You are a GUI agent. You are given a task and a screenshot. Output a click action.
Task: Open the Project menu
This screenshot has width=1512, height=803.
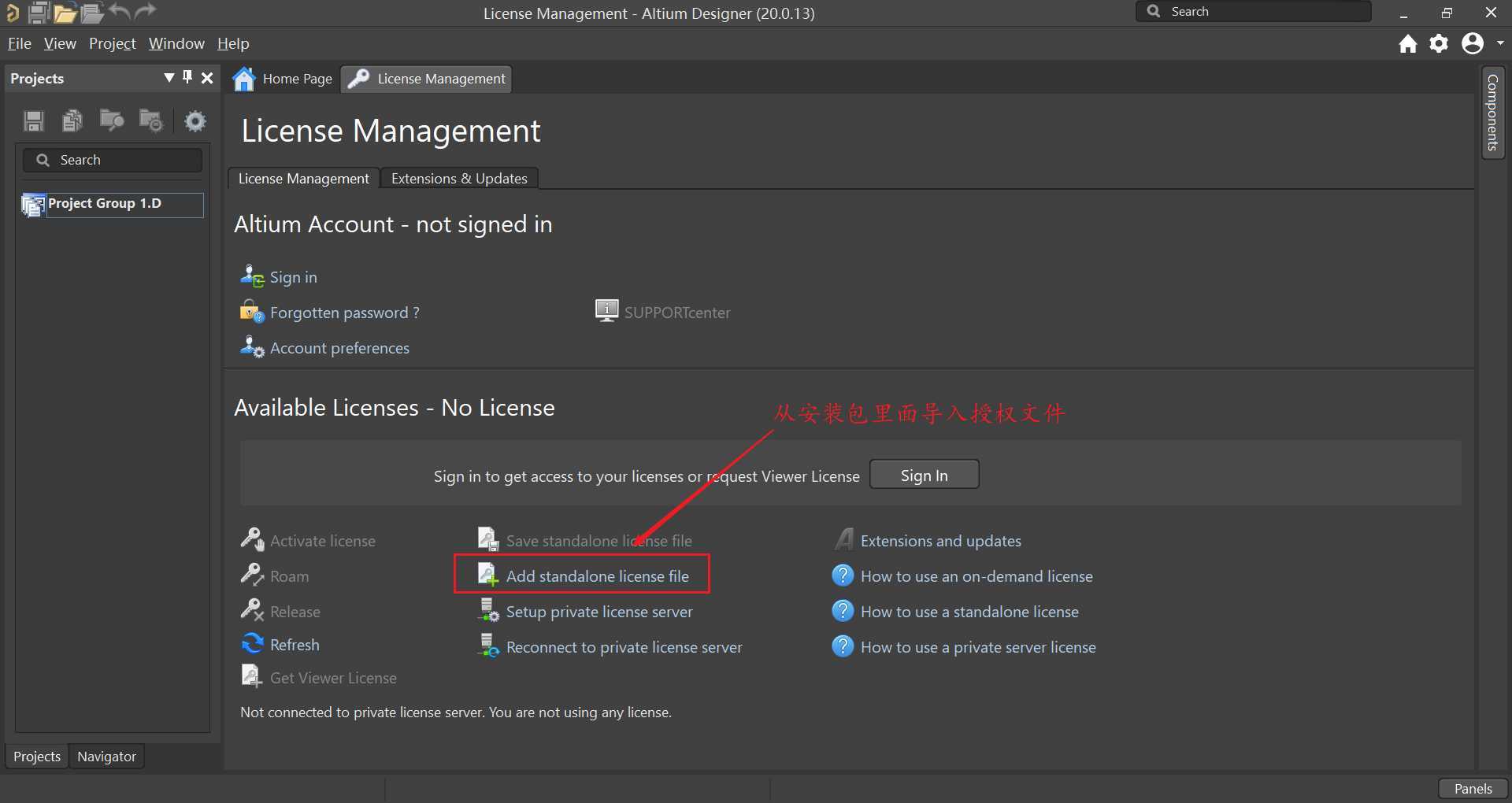[x=113, y=43]
